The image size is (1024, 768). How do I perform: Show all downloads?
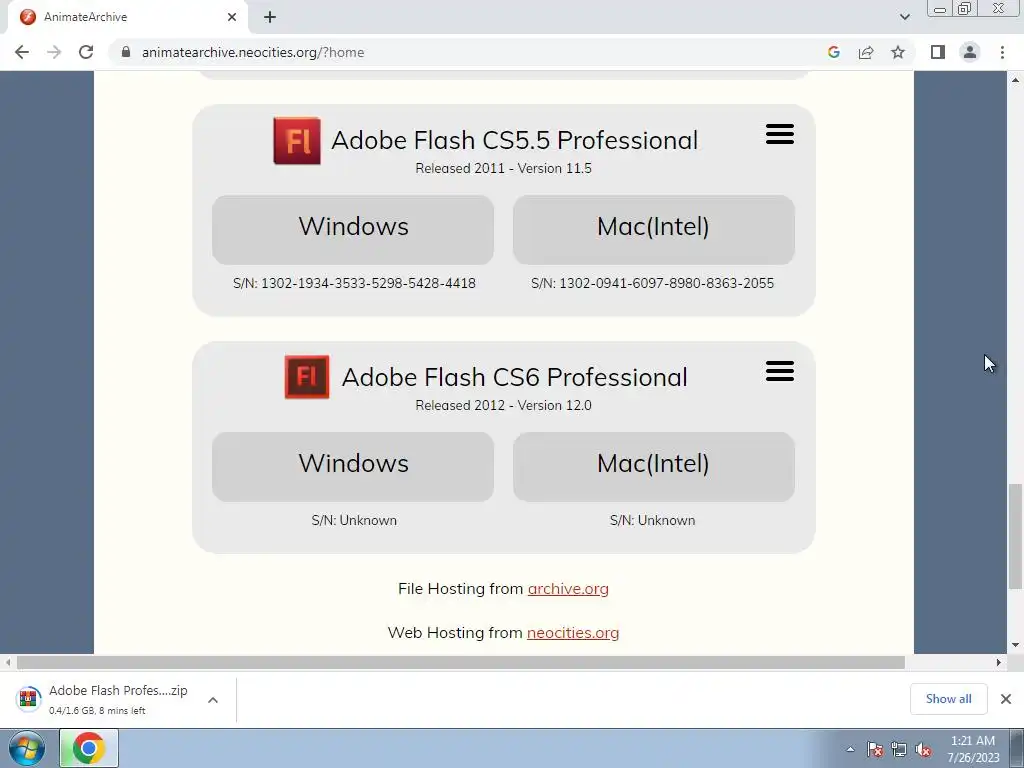coord(948,699)
